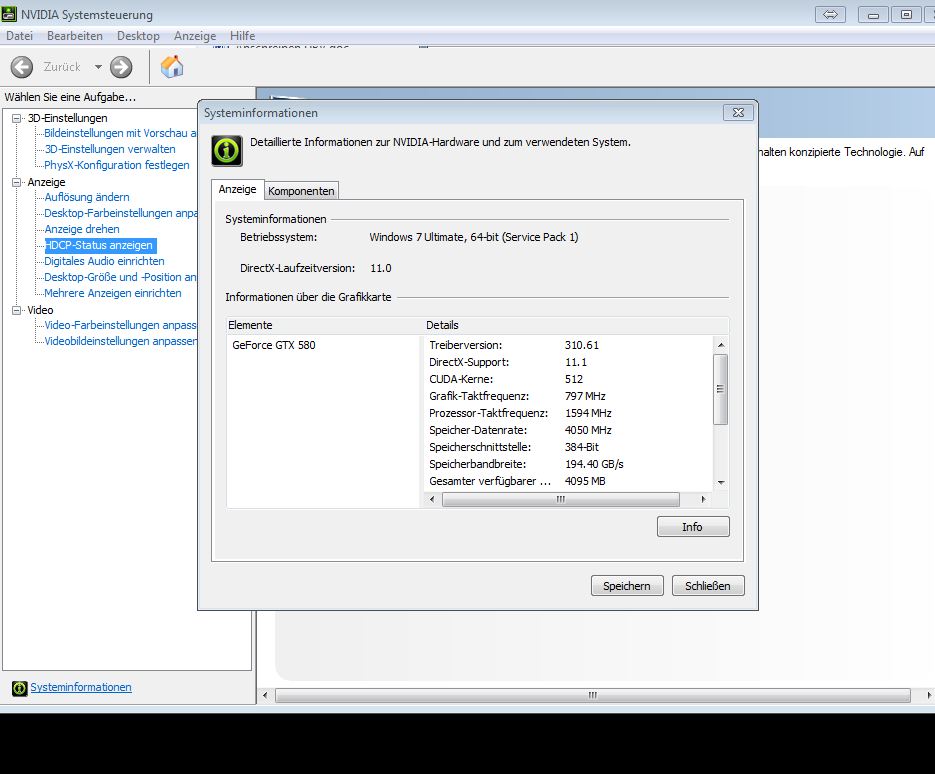Collapse the 3D-Einstellungen tree node
Image resolution: width=935 pixels, height=774 pixels.
pyautogui.click(x=17, y=118)
